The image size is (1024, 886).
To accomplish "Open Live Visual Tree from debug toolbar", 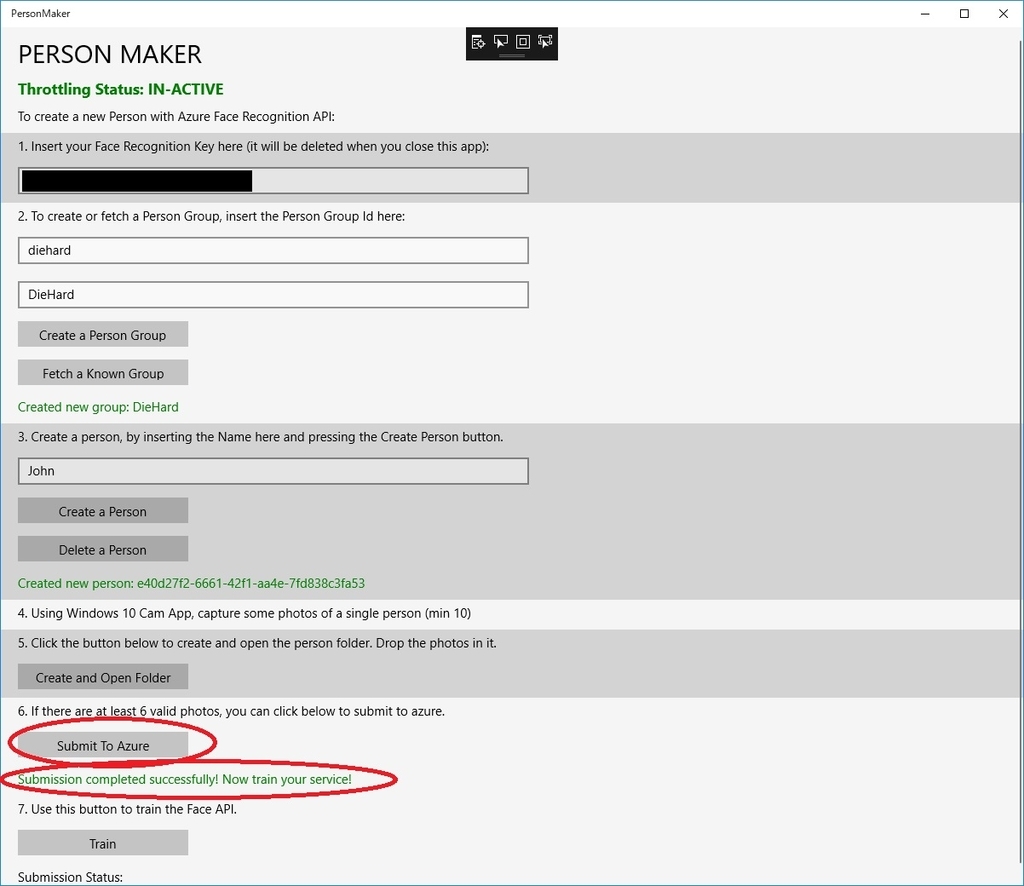I will pos(478,42).
